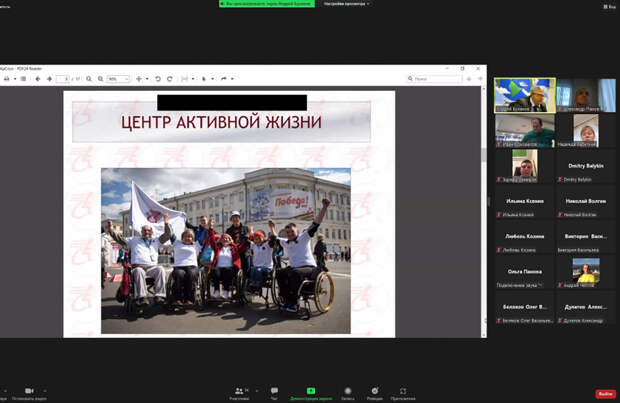Select the Николай Волгин participant tile
Image resolution: width=620 pixels, height=403 pixels.
click(x=586, y=201)
